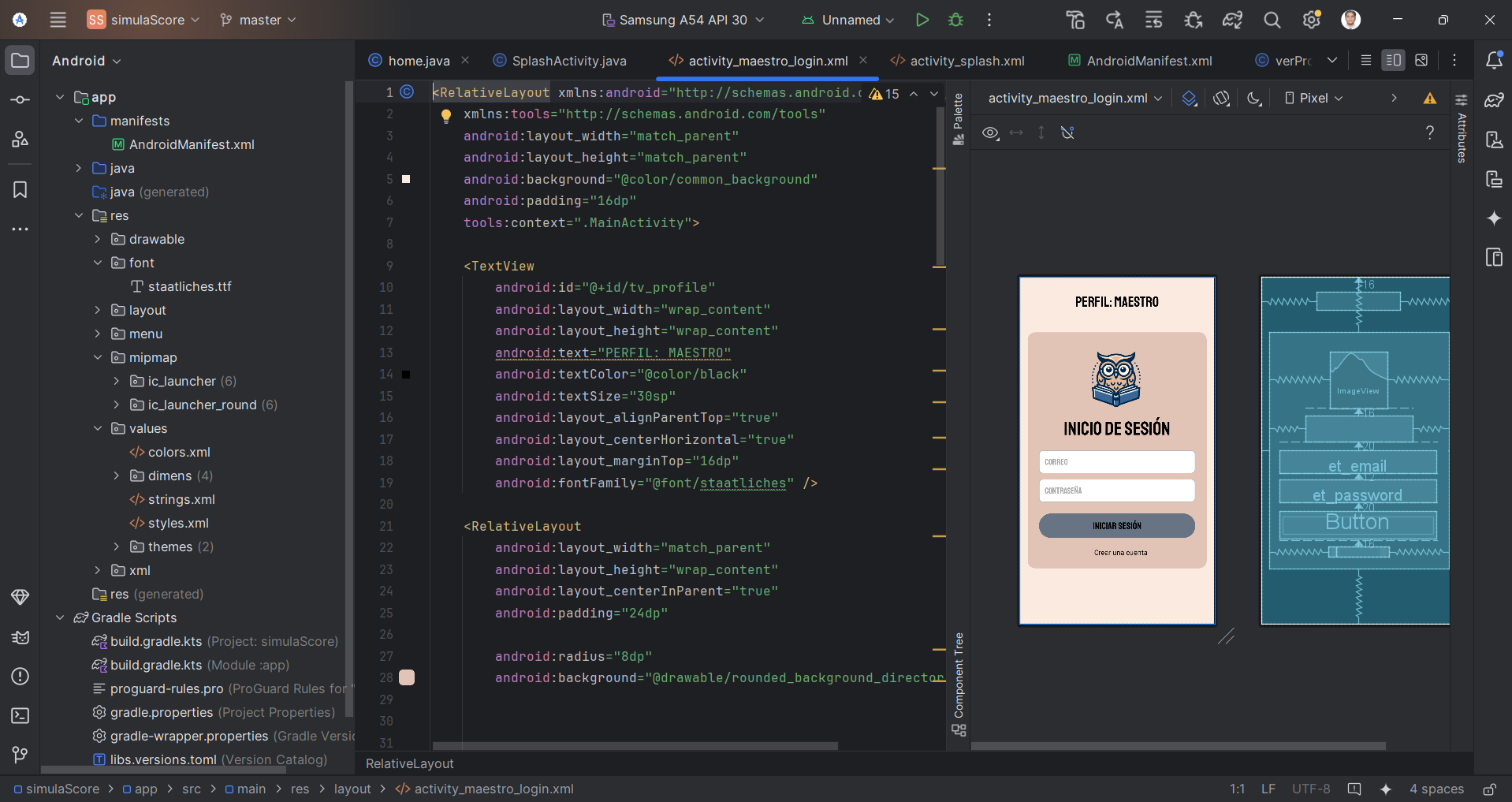The image size is (1512, 802).
Task: Open the Git version control window
Action: tap(20, 755)
